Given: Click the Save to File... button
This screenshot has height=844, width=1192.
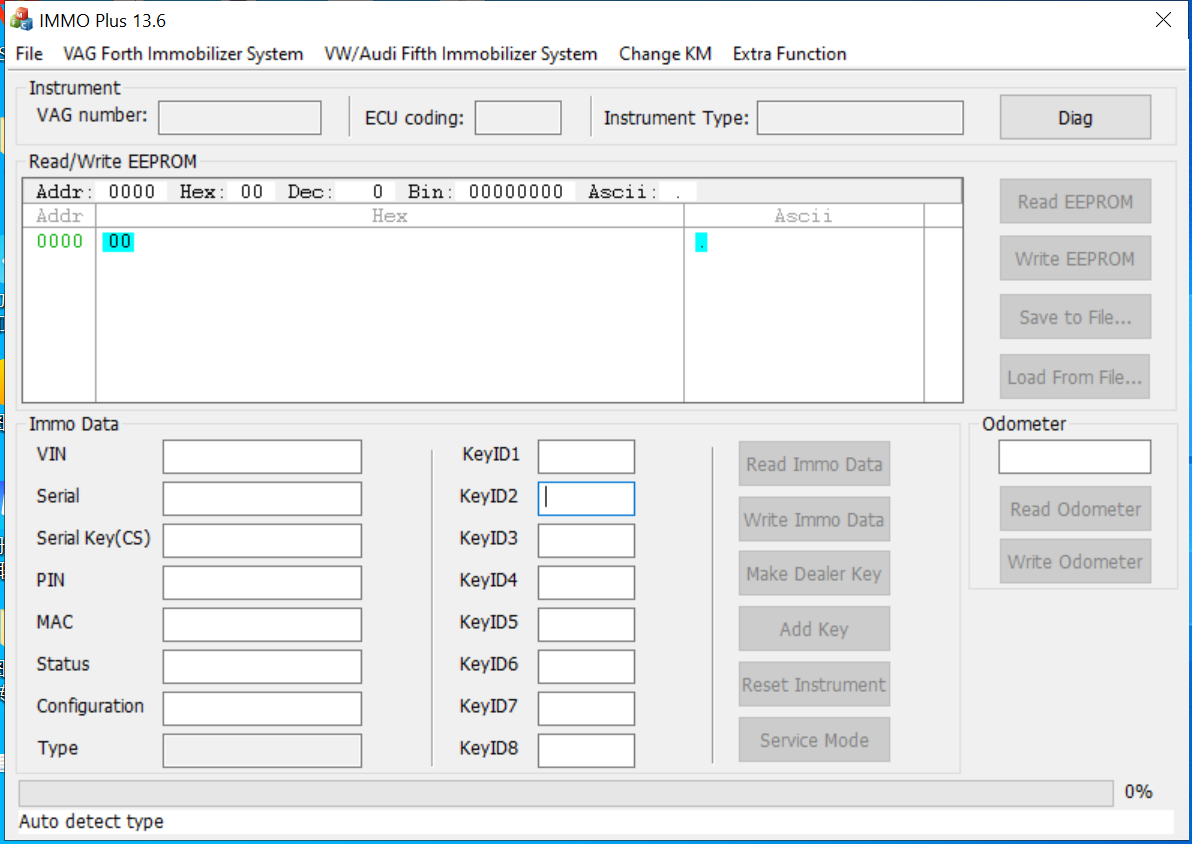Looking at the screenshot, I should 1075,317.
